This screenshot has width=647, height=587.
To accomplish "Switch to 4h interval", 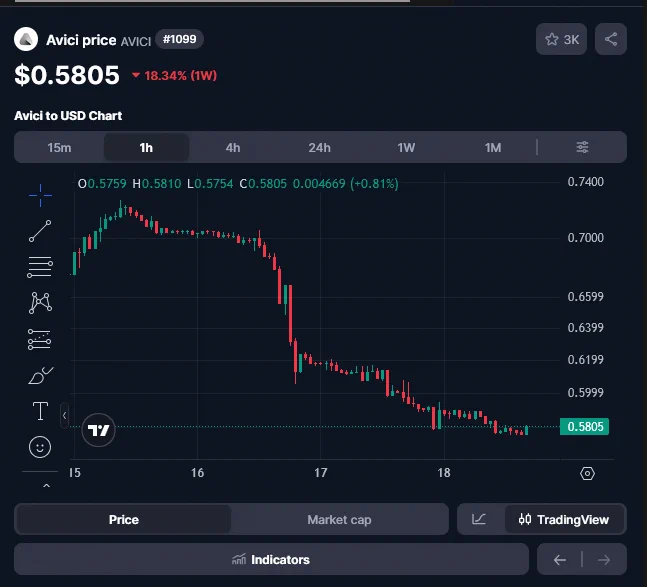I will tap(233, 147).
